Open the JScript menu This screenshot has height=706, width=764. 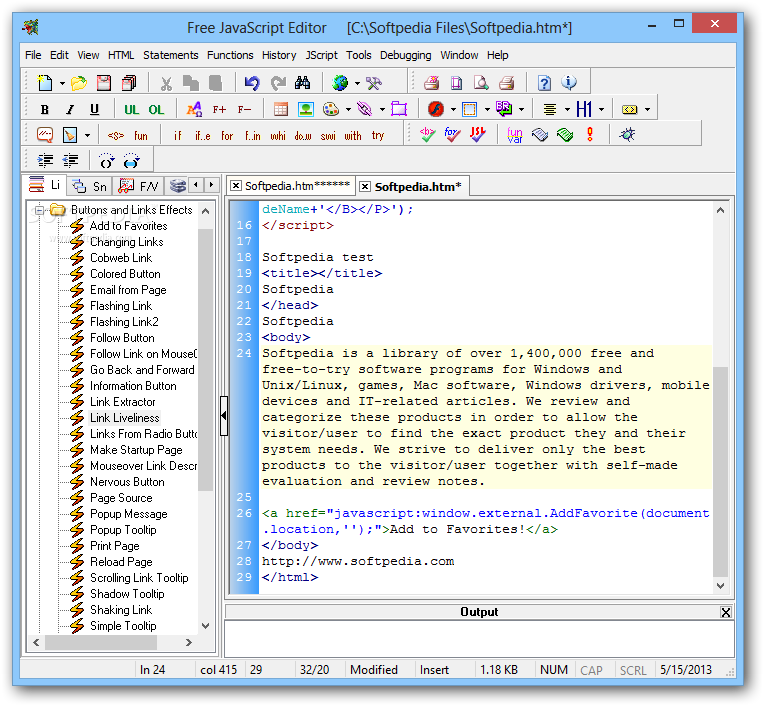321,55
